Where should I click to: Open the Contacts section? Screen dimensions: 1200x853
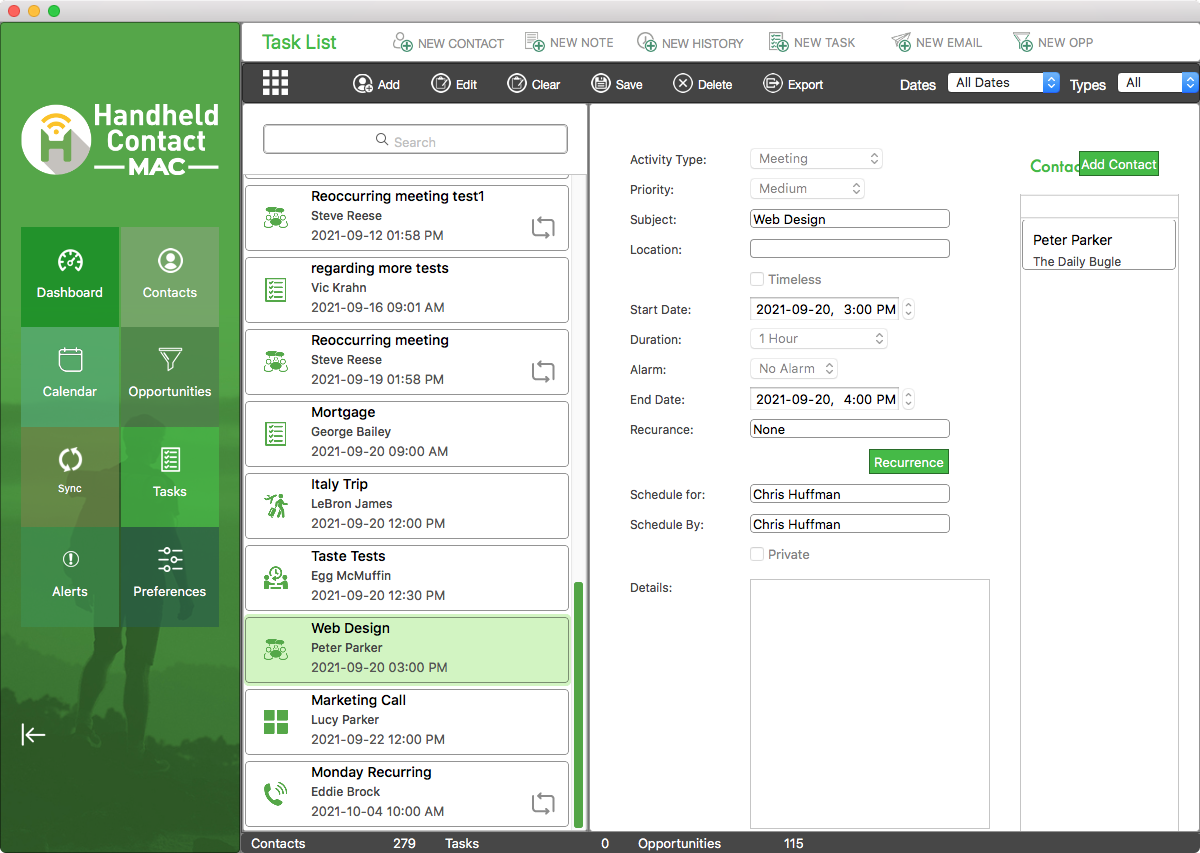point(170,277)
